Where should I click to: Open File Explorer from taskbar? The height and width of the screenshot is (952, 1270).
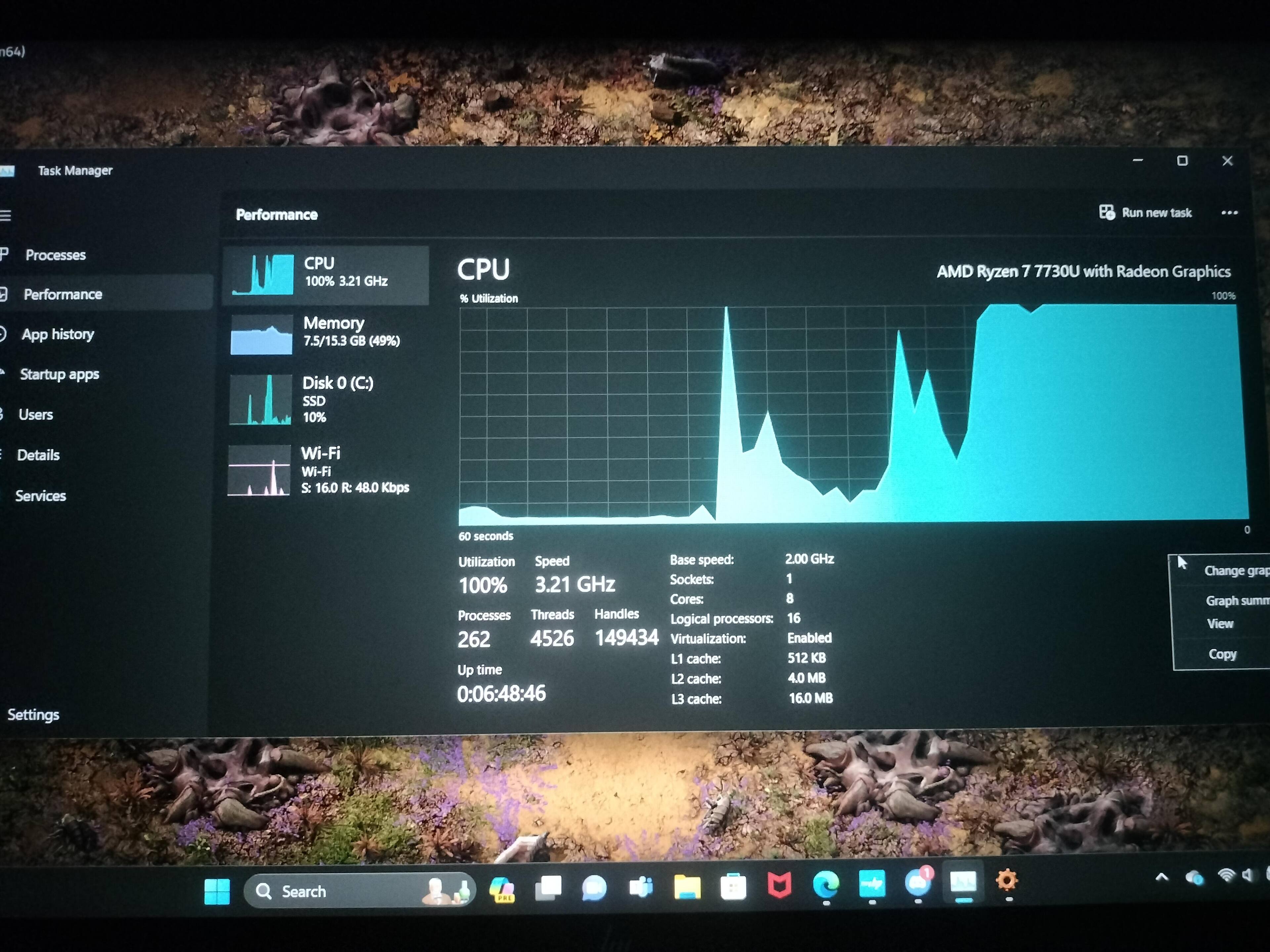coord(687,888)
